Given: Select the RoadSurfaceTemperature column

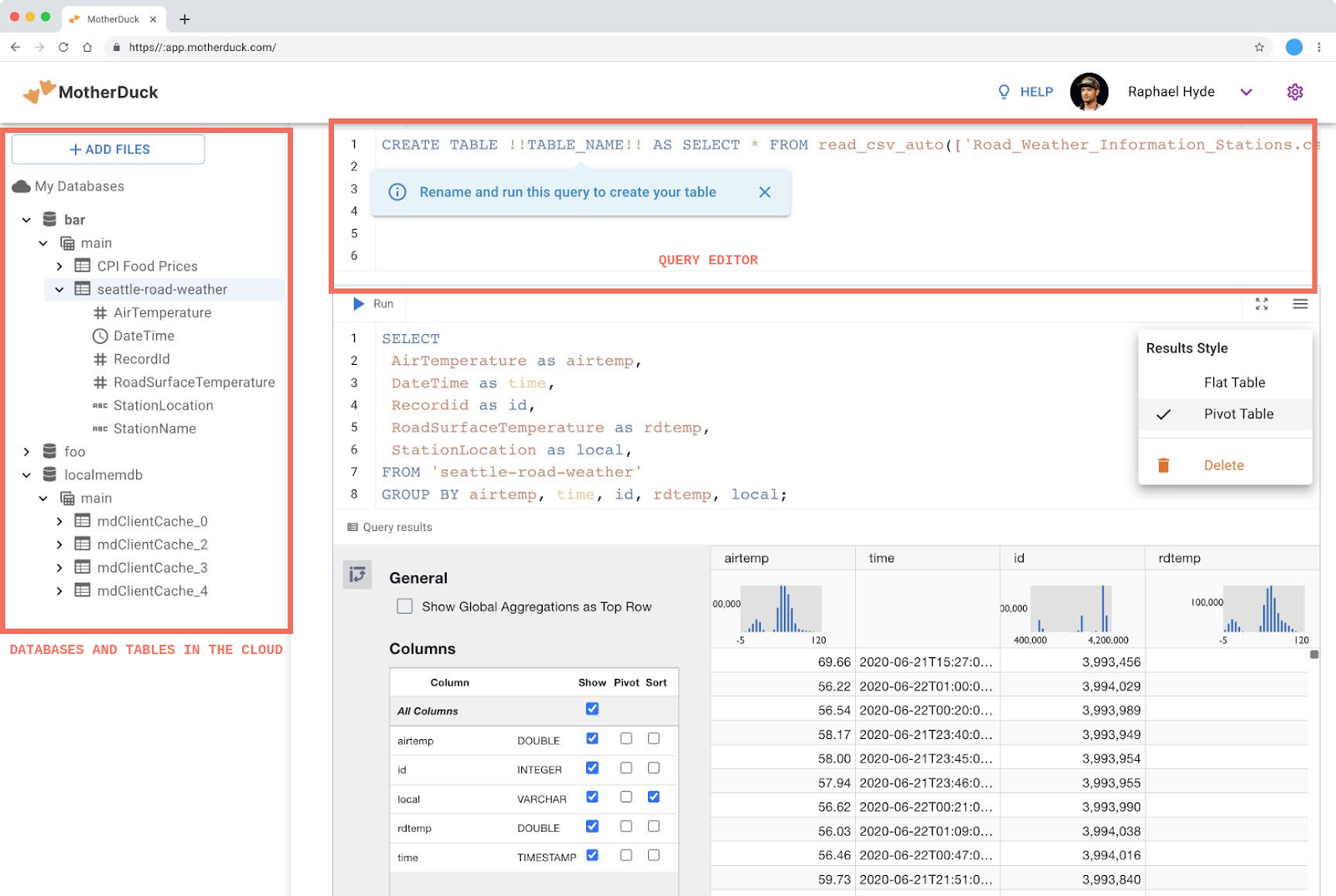Looking at the screenshot, I should (x=194, y=382).
